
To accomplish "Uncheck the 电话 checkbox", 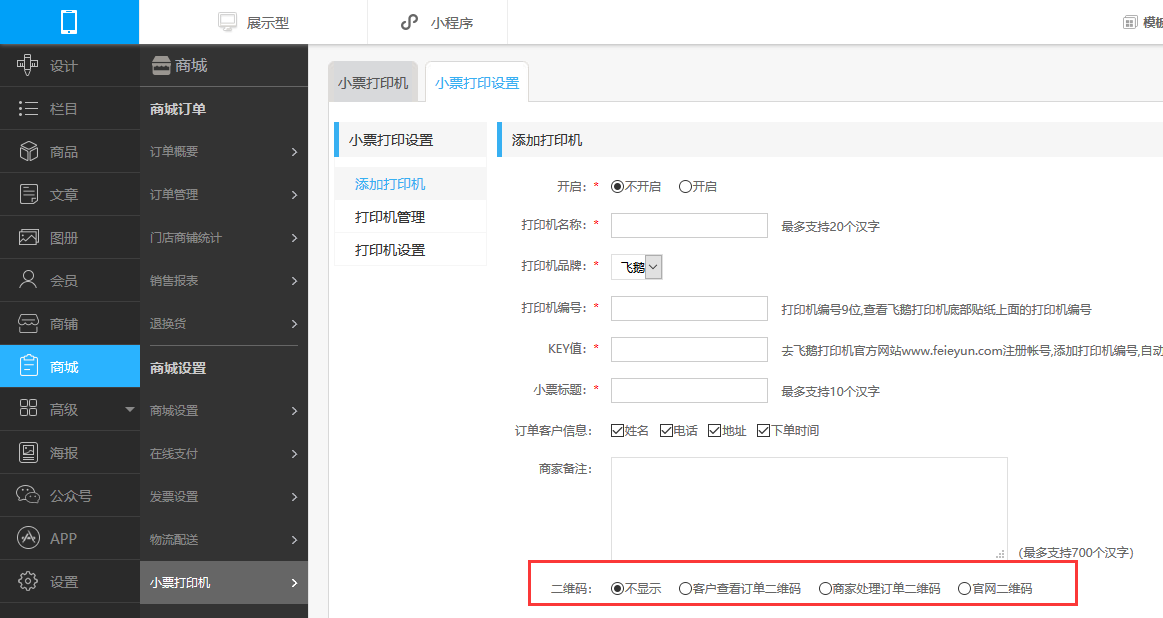I will point(666,430).
